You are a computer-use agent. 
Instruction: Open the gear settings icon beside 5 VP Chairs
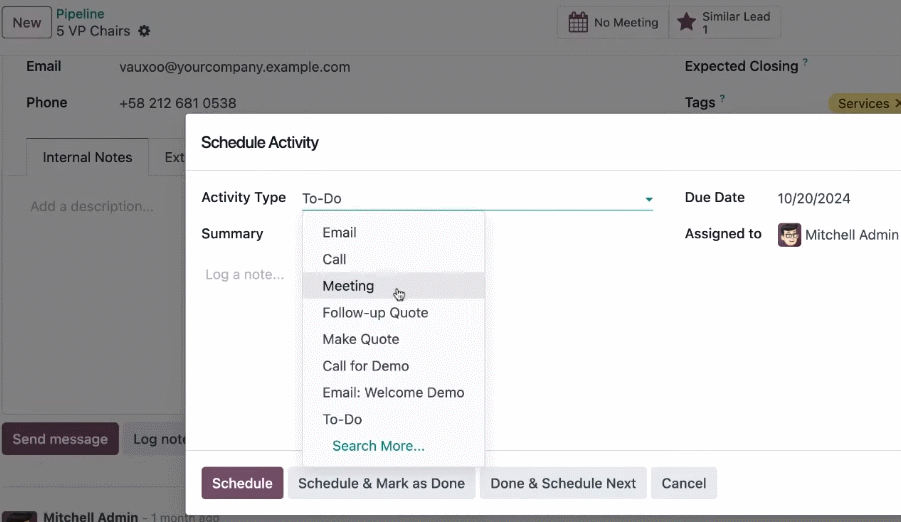144,31
